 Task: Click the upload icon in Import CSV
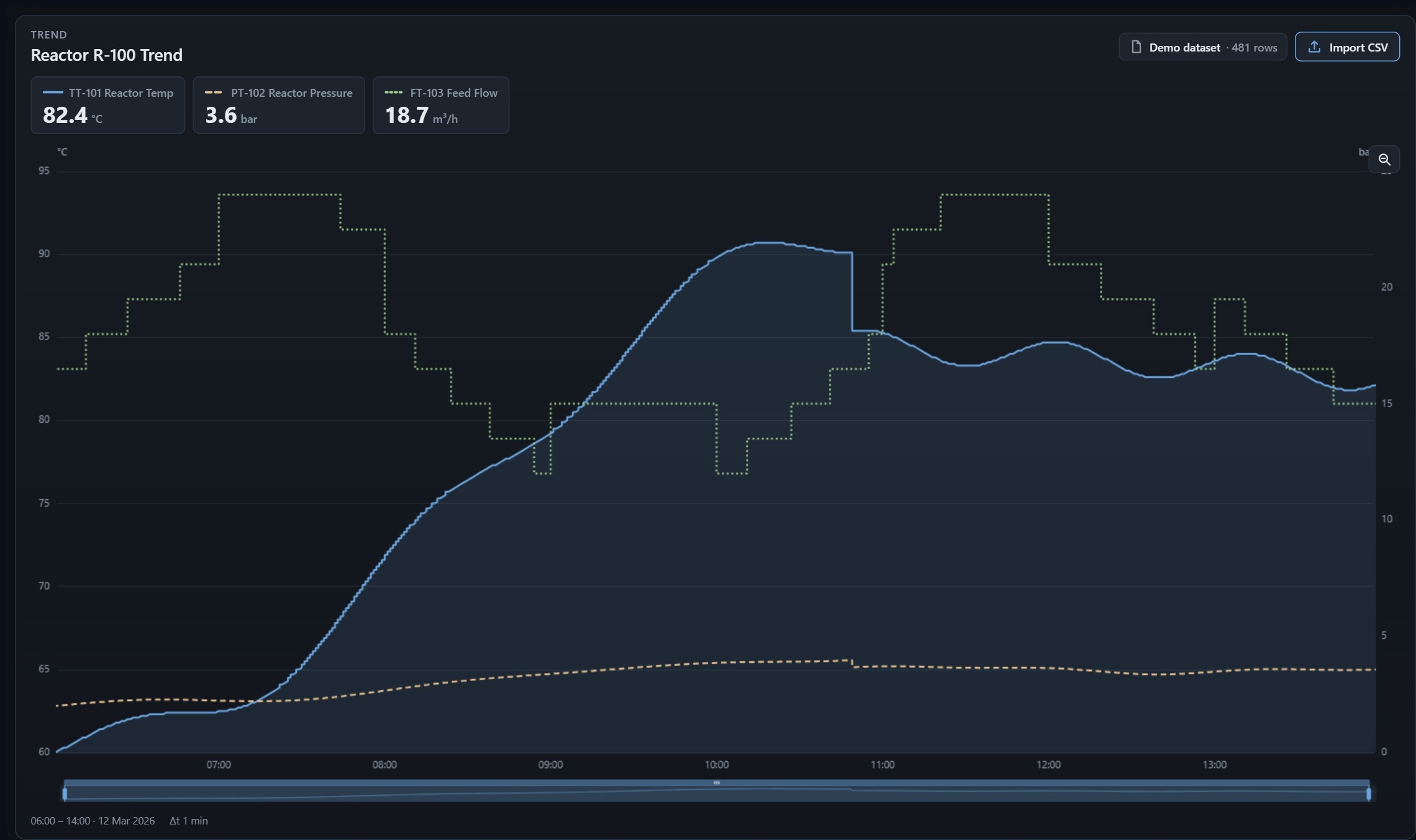click(x=1314, y=47)
